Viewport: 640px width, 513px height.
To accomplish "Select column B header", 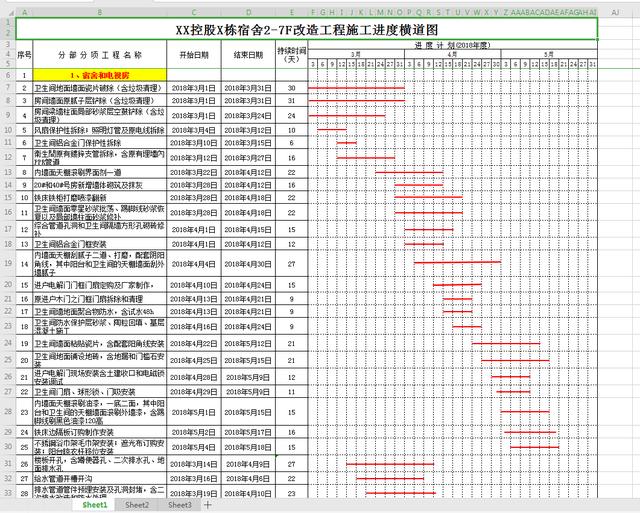I will [x=100, y=13].
